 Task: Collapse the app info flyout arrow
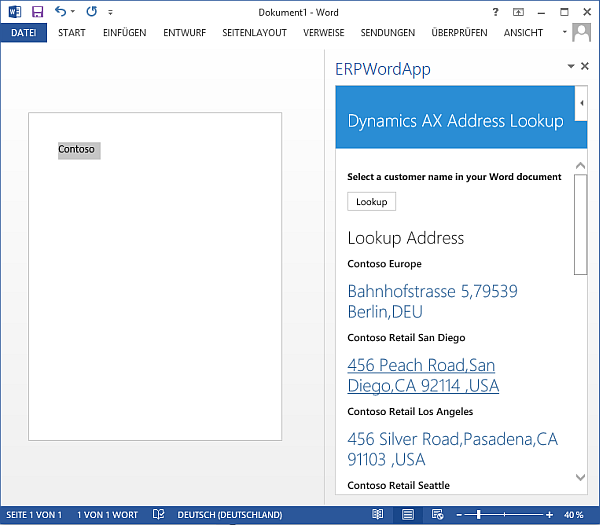tap(581, 103)
